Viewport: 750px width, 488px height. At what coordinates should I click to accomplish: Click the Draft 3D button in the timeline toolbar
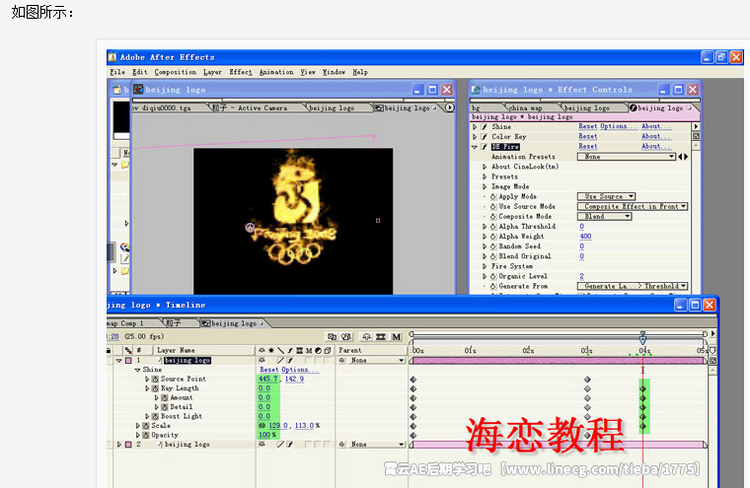(x=346, y=337)
